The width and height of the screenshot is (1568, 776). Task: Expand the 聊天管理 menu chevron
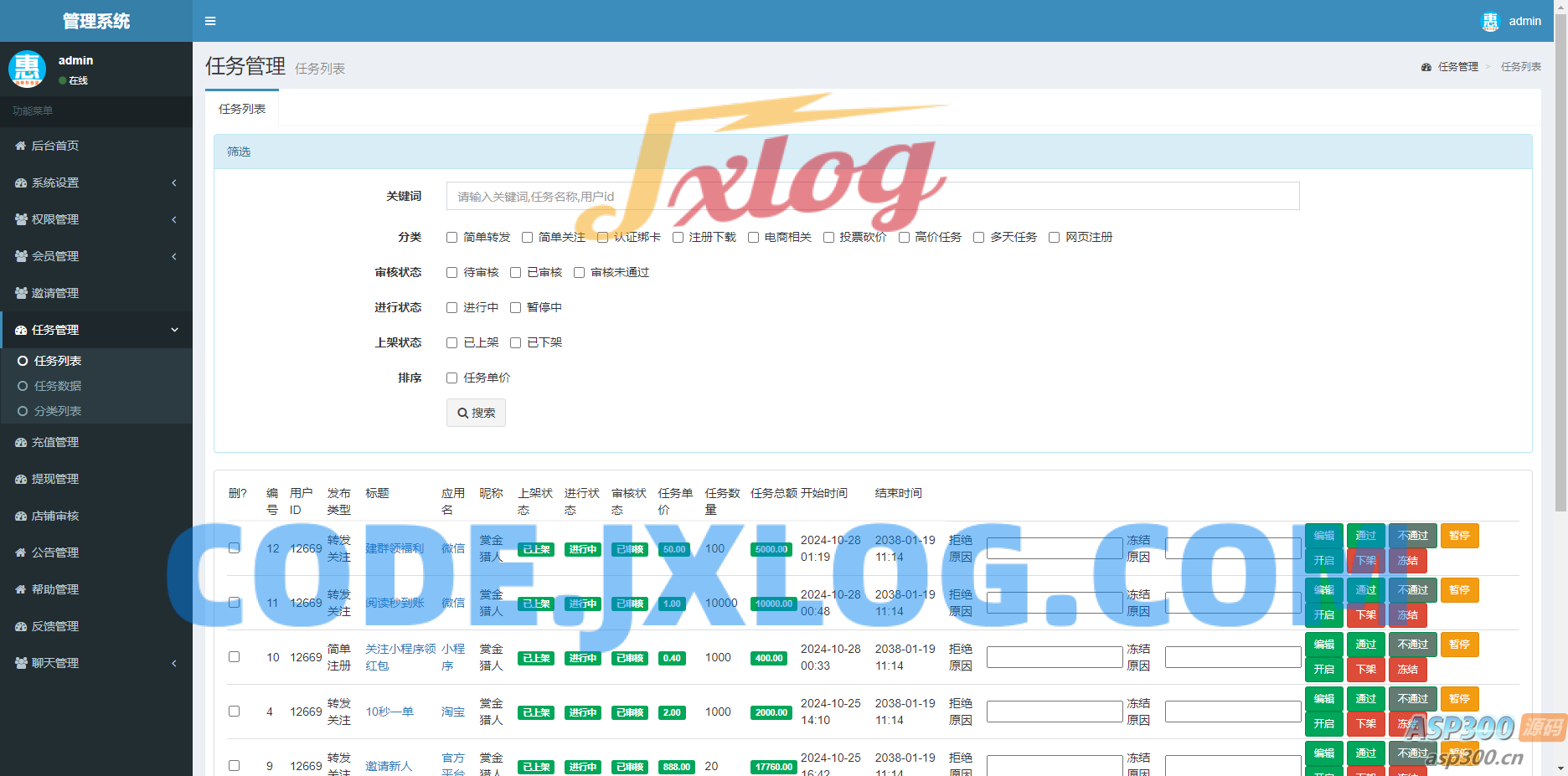coord(174,663)
